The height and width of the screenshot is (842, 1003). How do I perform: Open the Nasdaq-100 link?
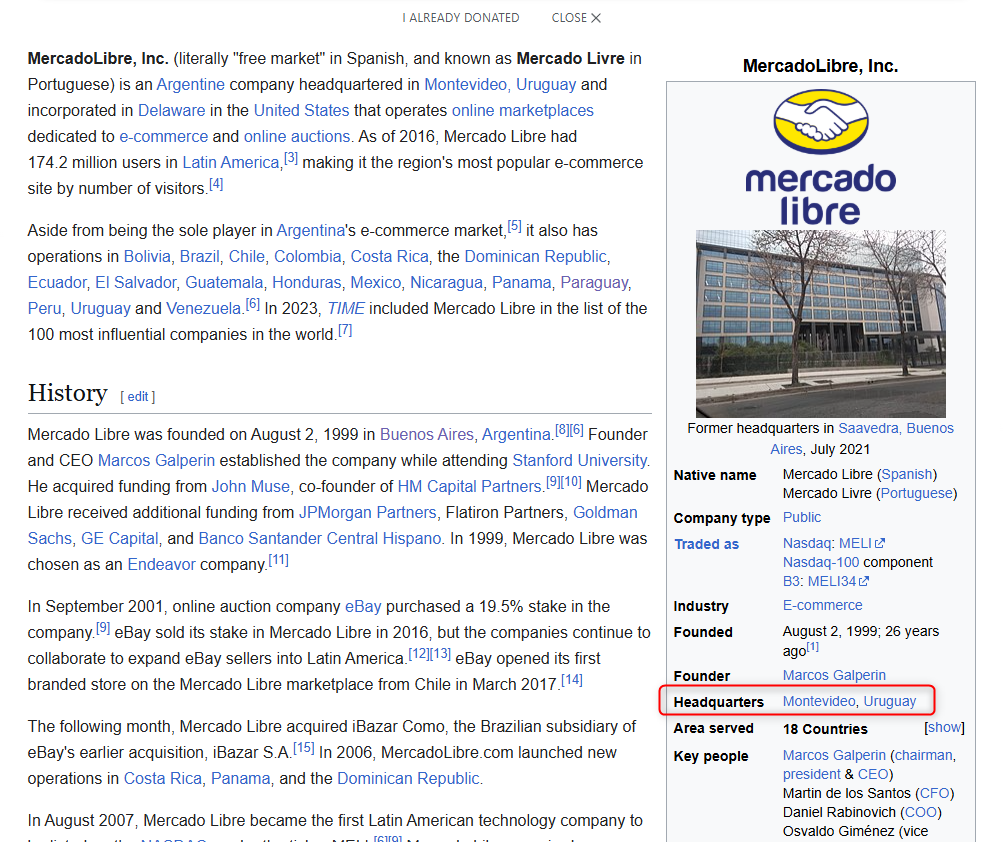pyautogui.click(x=821, y=562)
